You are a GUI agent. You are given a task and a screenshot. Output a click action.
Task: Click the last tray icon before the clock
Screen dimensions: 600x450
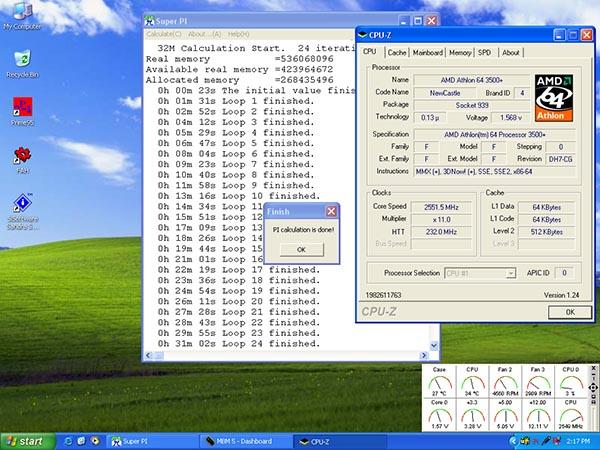(x=556, y=441)
